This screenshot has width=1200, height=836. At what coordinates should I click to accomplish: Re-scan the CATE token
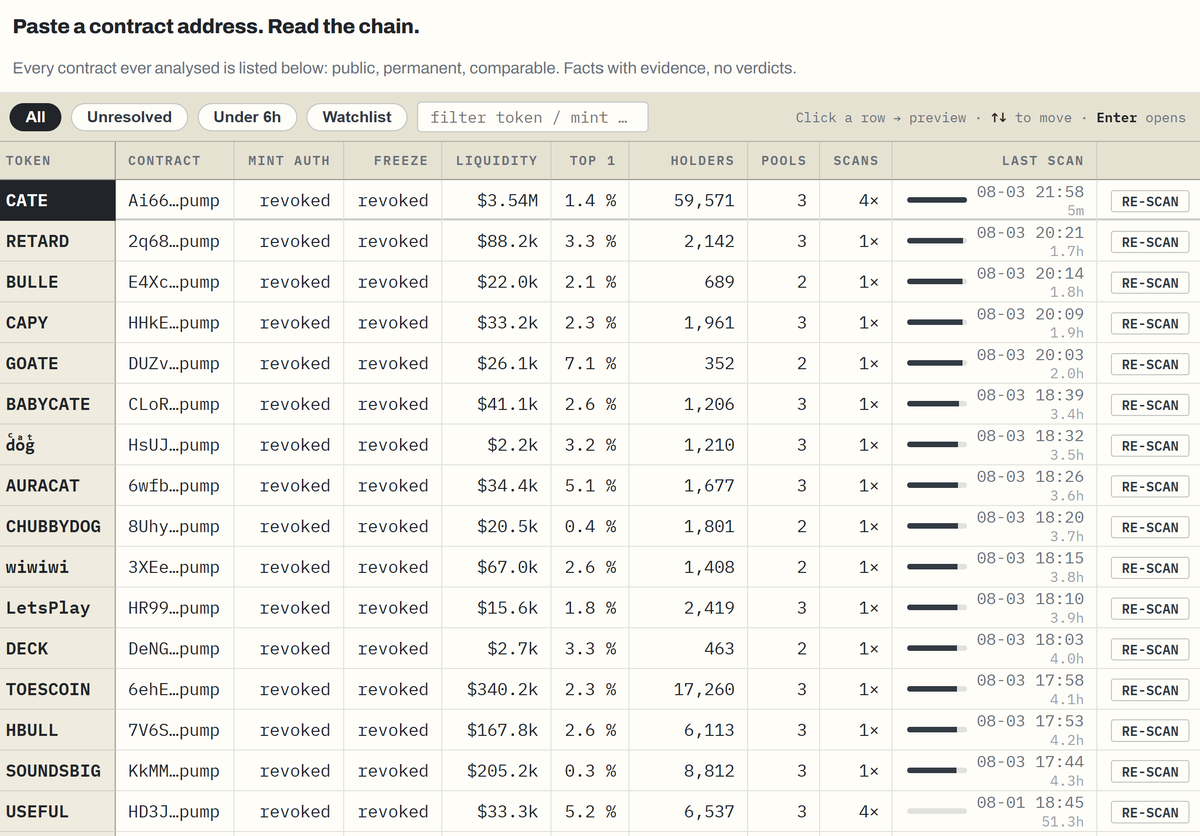click(1150, 201)
